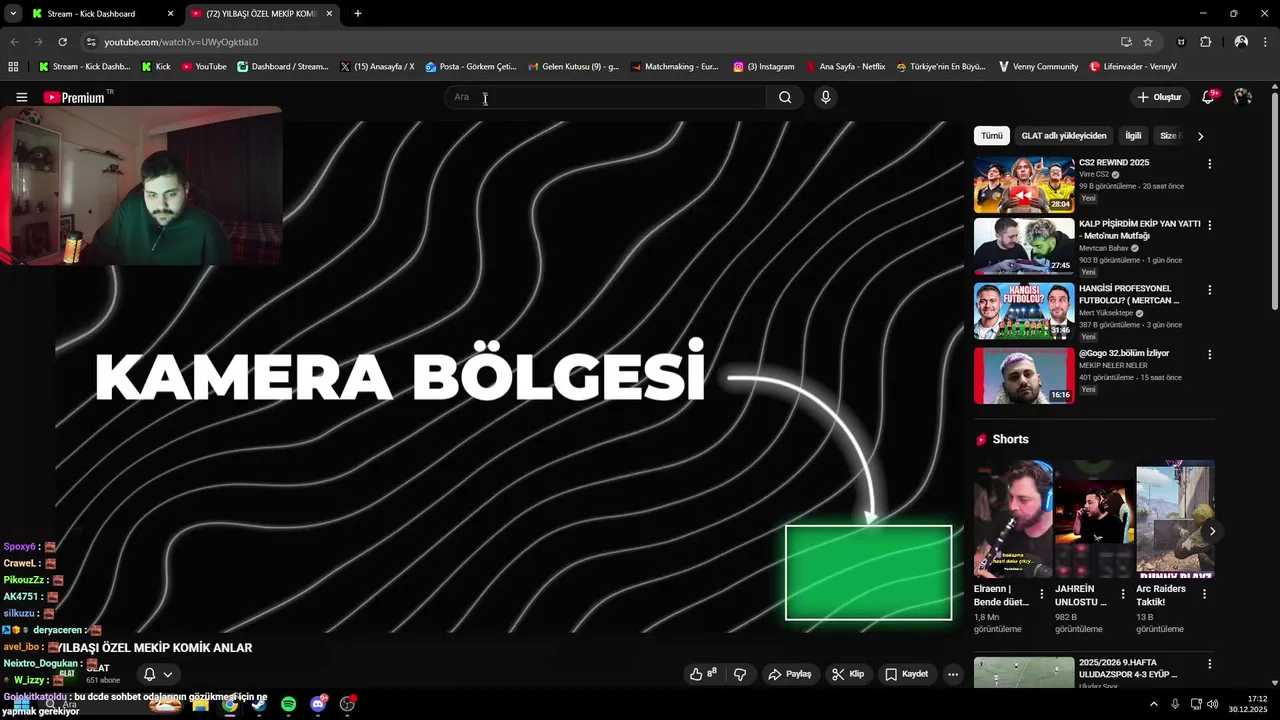Open Chrome tab search dropdown

[x=12, y=14]
